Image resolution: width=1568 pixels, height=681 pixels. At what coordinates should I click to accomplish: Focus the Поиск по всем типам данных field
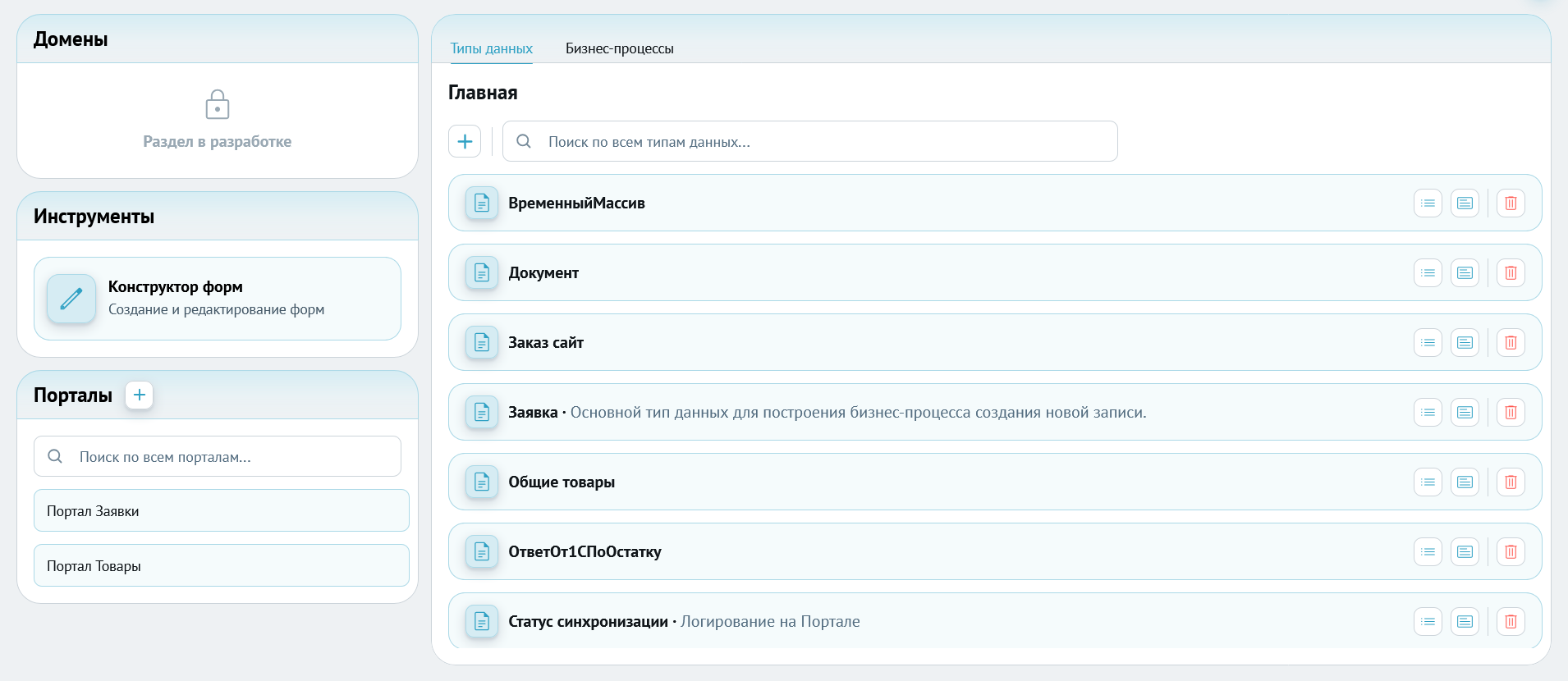810,141
